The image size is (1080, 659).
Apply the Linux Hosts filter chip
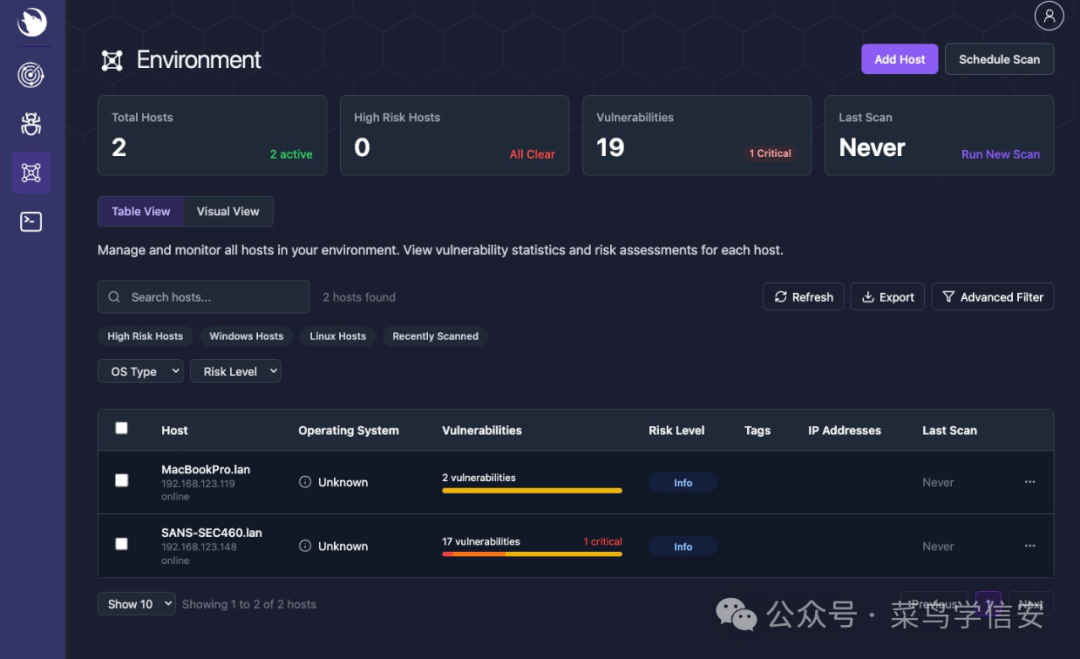coord(338,336)
